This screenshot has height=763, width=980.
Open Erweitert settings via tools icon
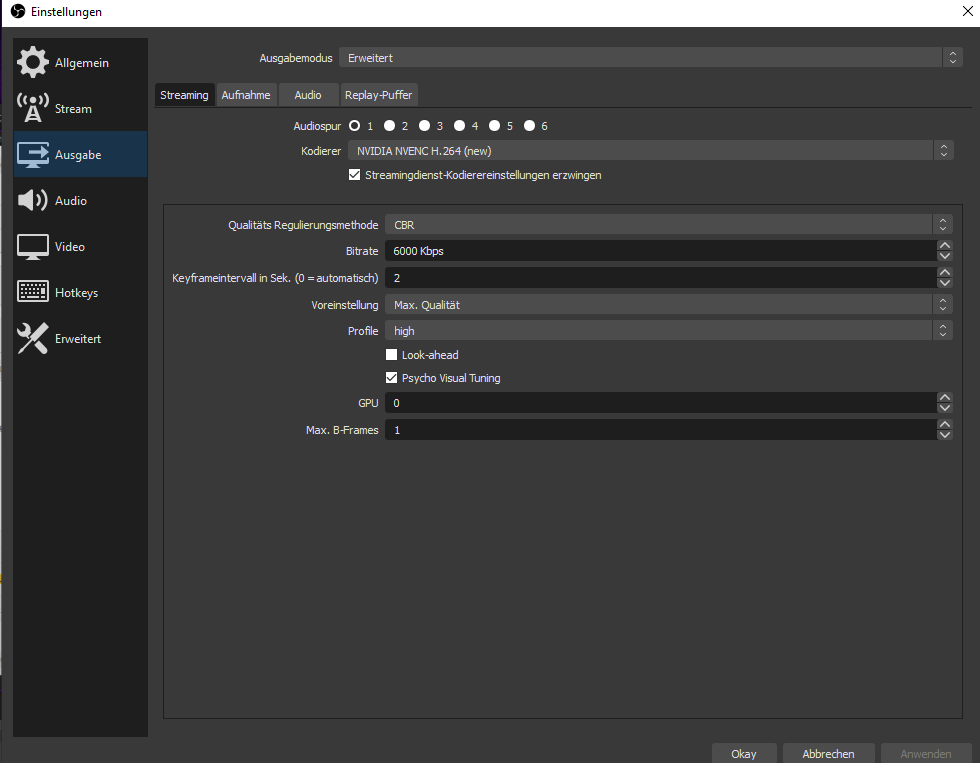tap(33, 339)
